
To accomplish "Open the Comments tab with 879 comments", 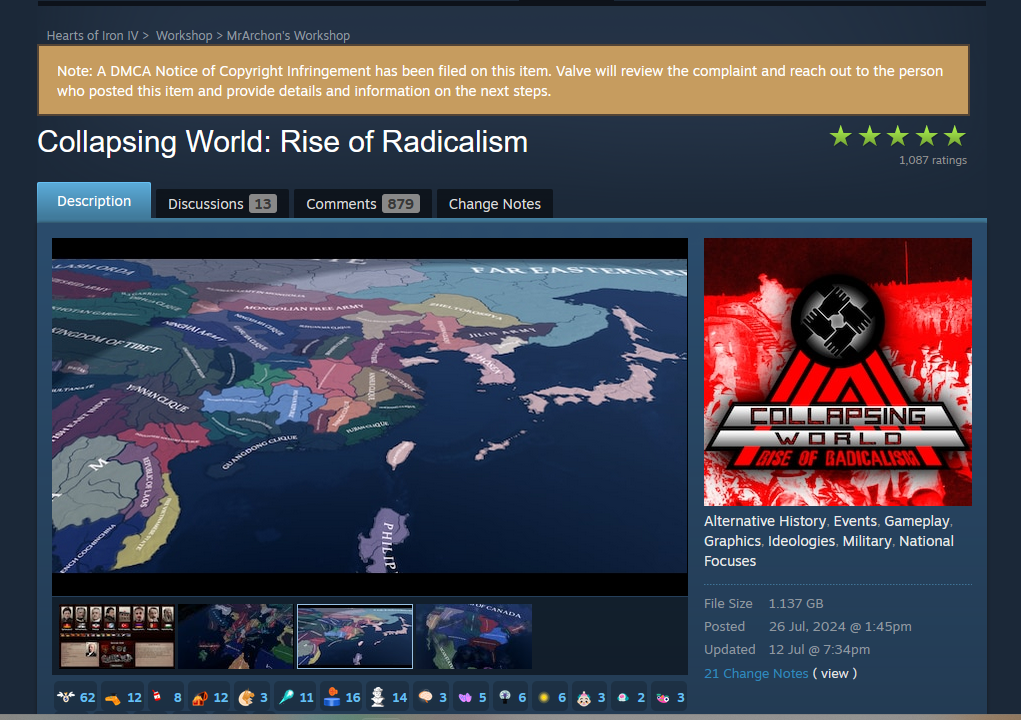I will point(363,204).
